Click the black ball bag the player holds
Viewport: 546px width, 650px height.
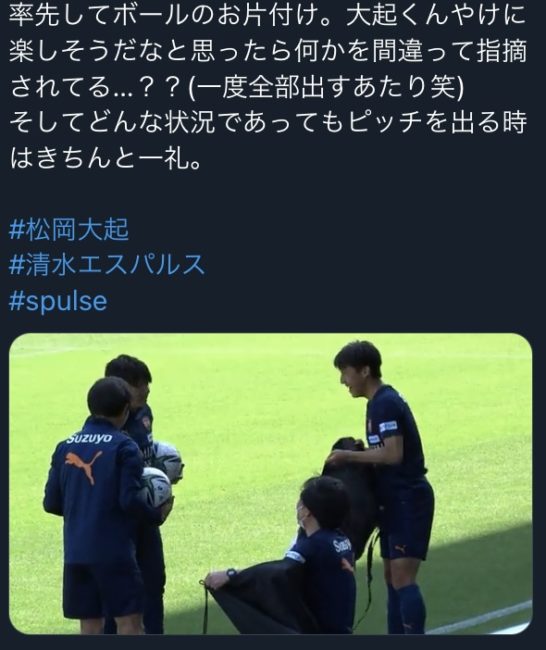point(352,491)
